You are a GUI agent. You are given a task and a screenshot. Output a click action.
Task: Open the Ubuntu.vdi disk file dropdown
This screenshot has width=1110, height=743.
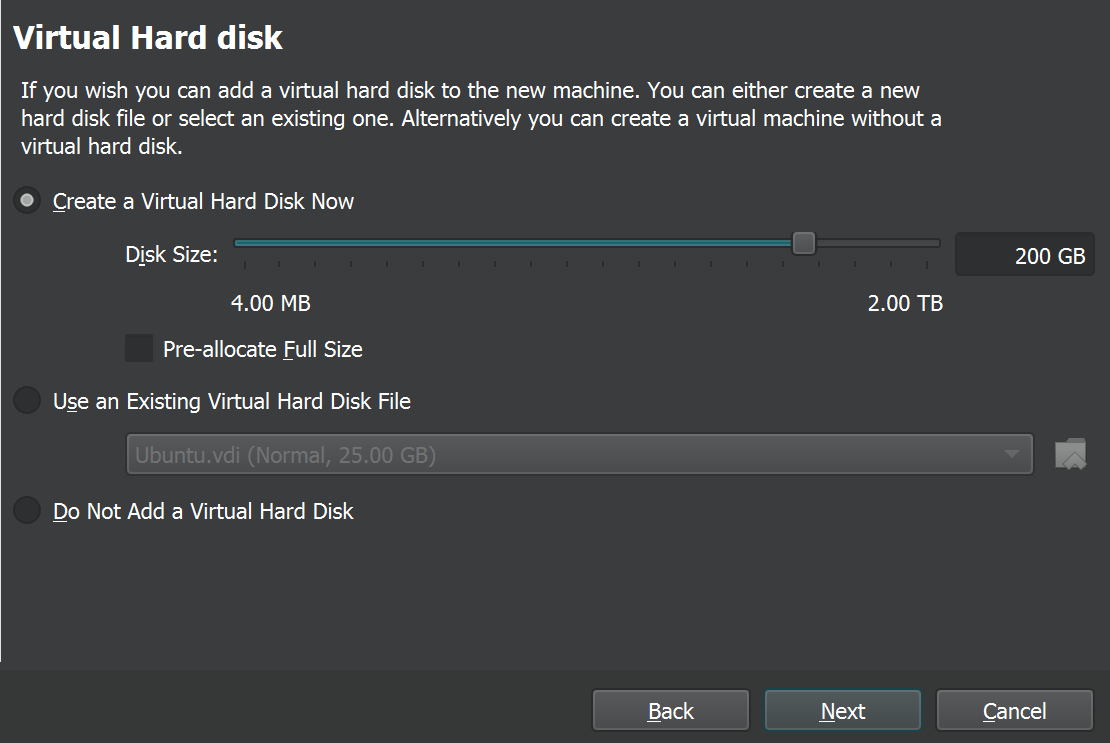tap(560, 455)
